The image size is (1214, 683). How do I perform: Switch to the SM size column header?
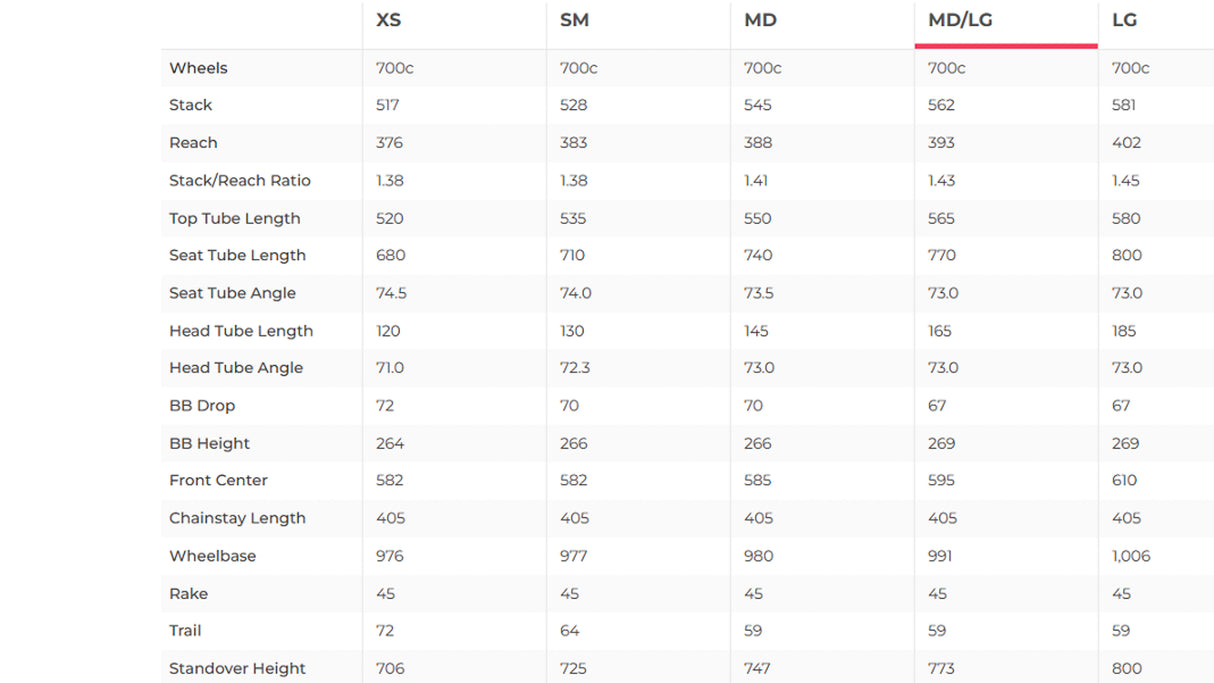point(574,20)
